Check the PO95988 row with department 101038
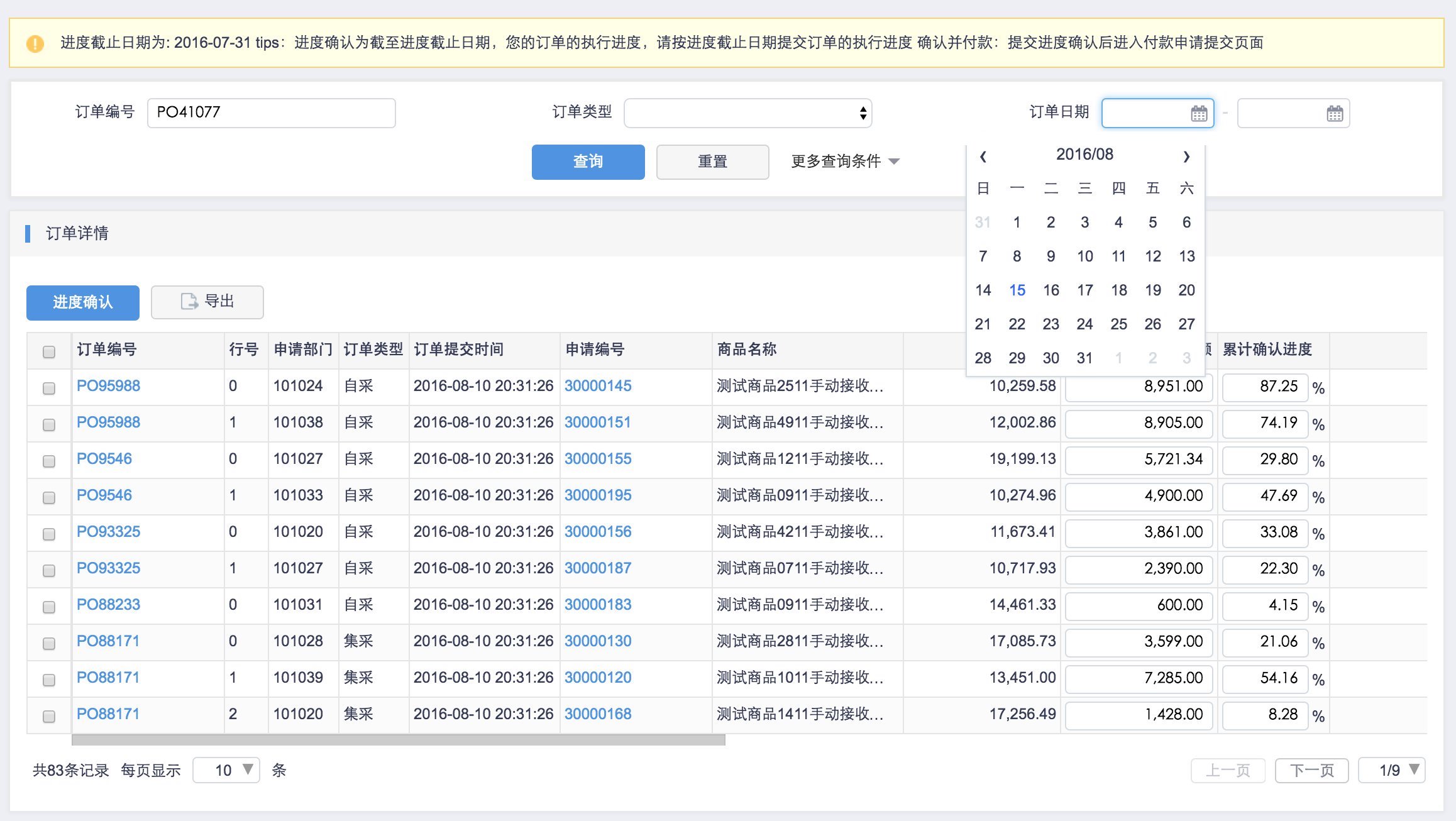This screenshot has height=821, width=1456. point(49,424)
